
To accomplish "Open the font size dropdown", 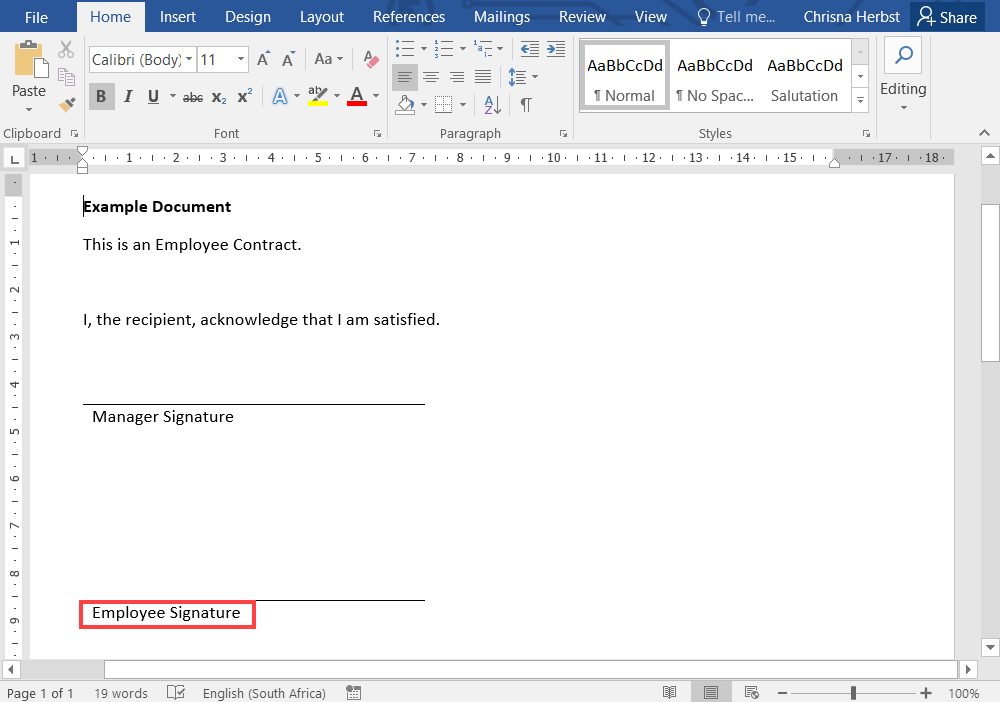I will (x=241, y=60).
